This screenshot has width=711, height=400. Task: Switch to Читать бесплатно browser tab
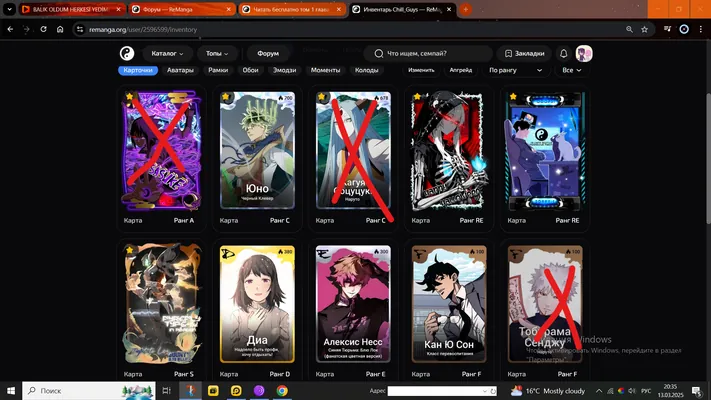pyautogui.click(x=292, y=9)
